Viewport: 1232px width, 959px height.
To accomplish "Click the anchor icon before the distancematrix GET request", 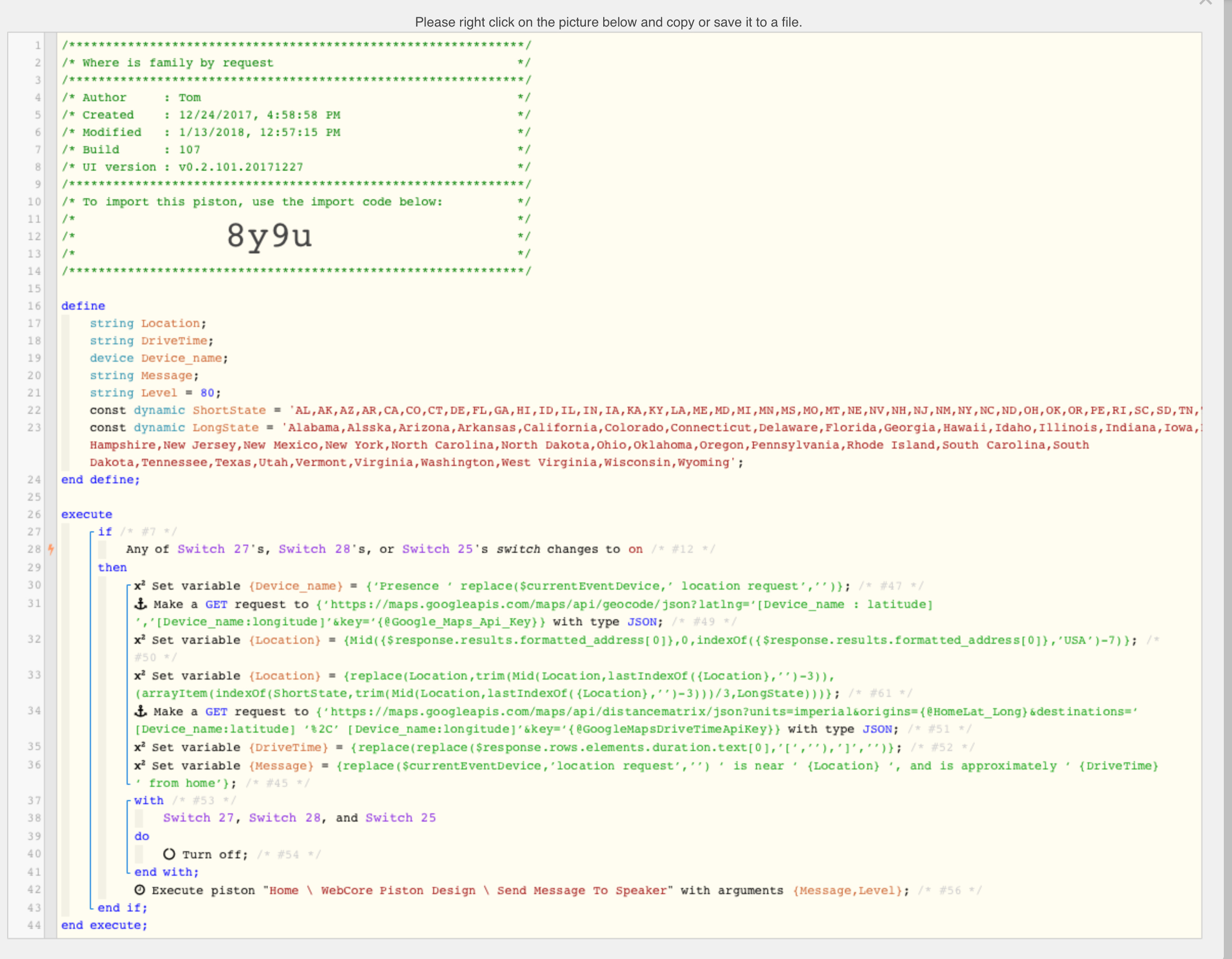I will [x=140, y=711].
